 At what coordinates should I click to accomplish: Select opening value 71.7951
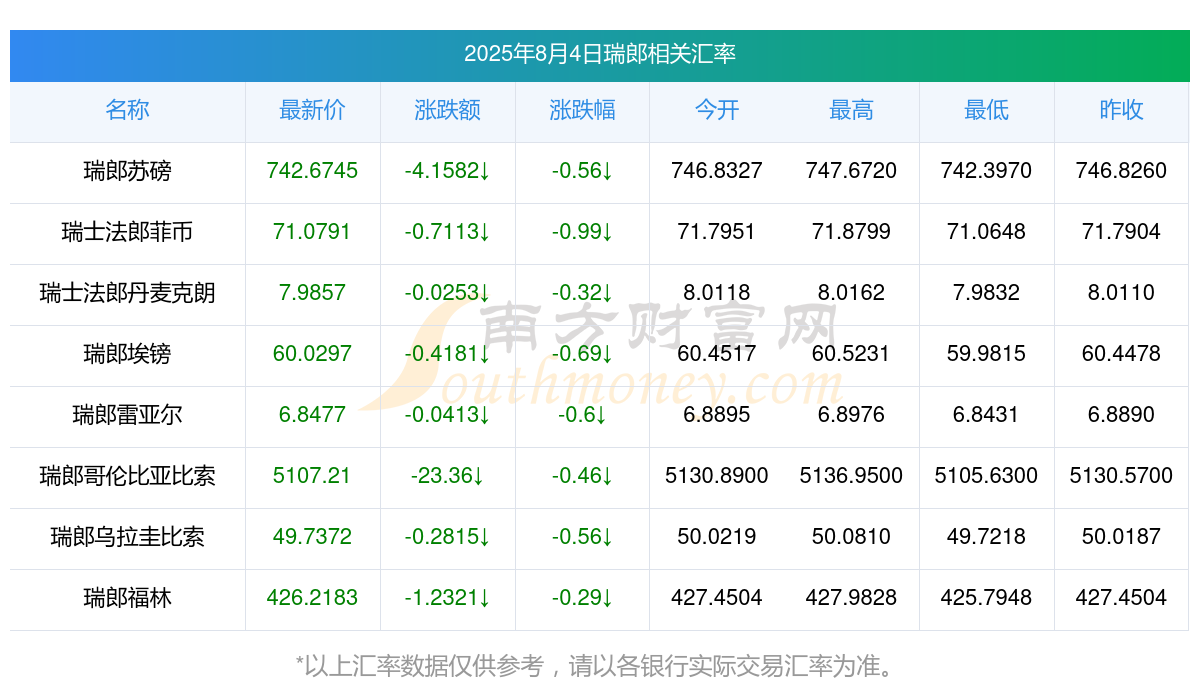(x=717, y=232)
